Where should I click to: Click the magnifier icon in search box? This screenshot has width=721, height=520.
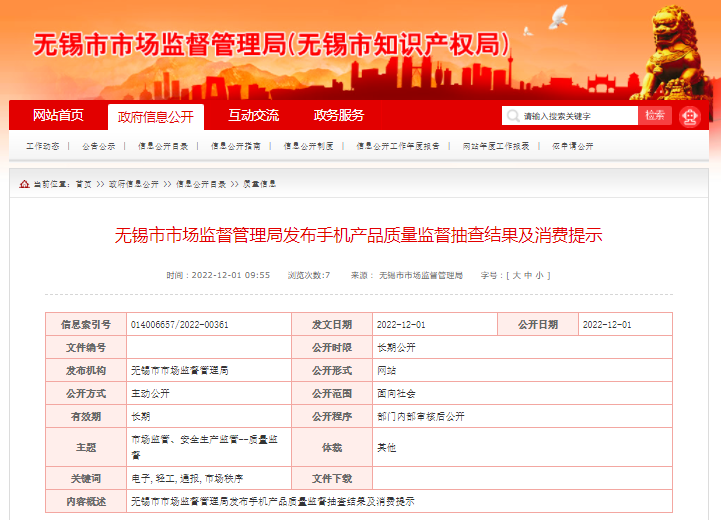(x=513, y=116)
